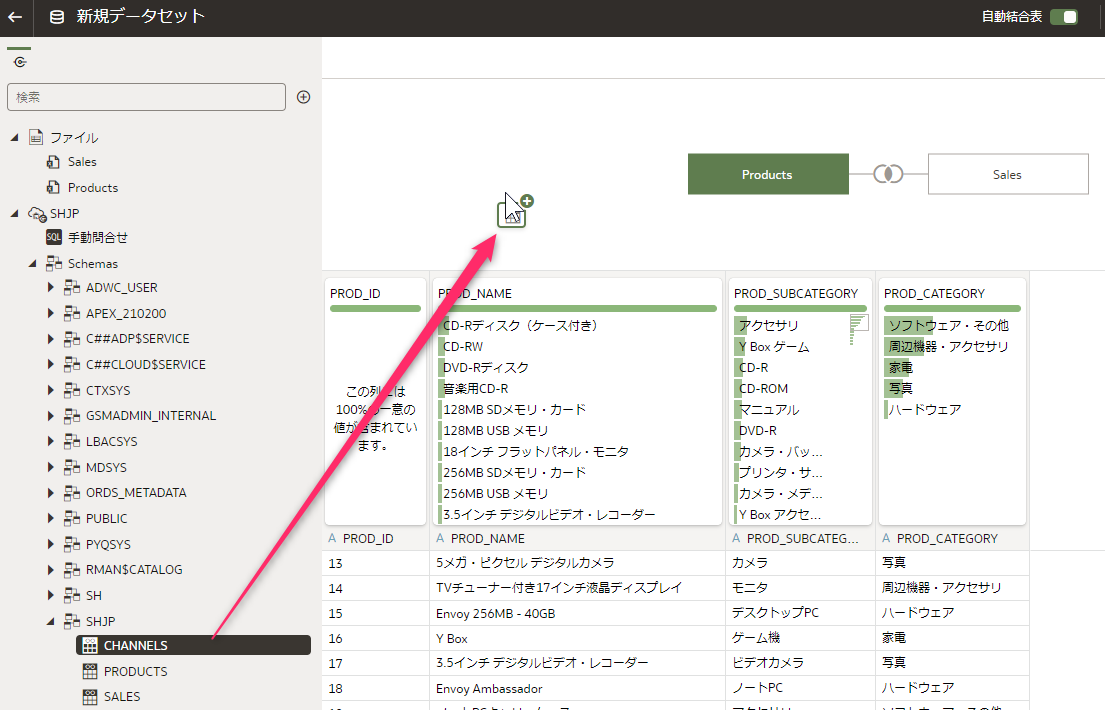Click the APEX_210200 schema icon

coord(72,313)
